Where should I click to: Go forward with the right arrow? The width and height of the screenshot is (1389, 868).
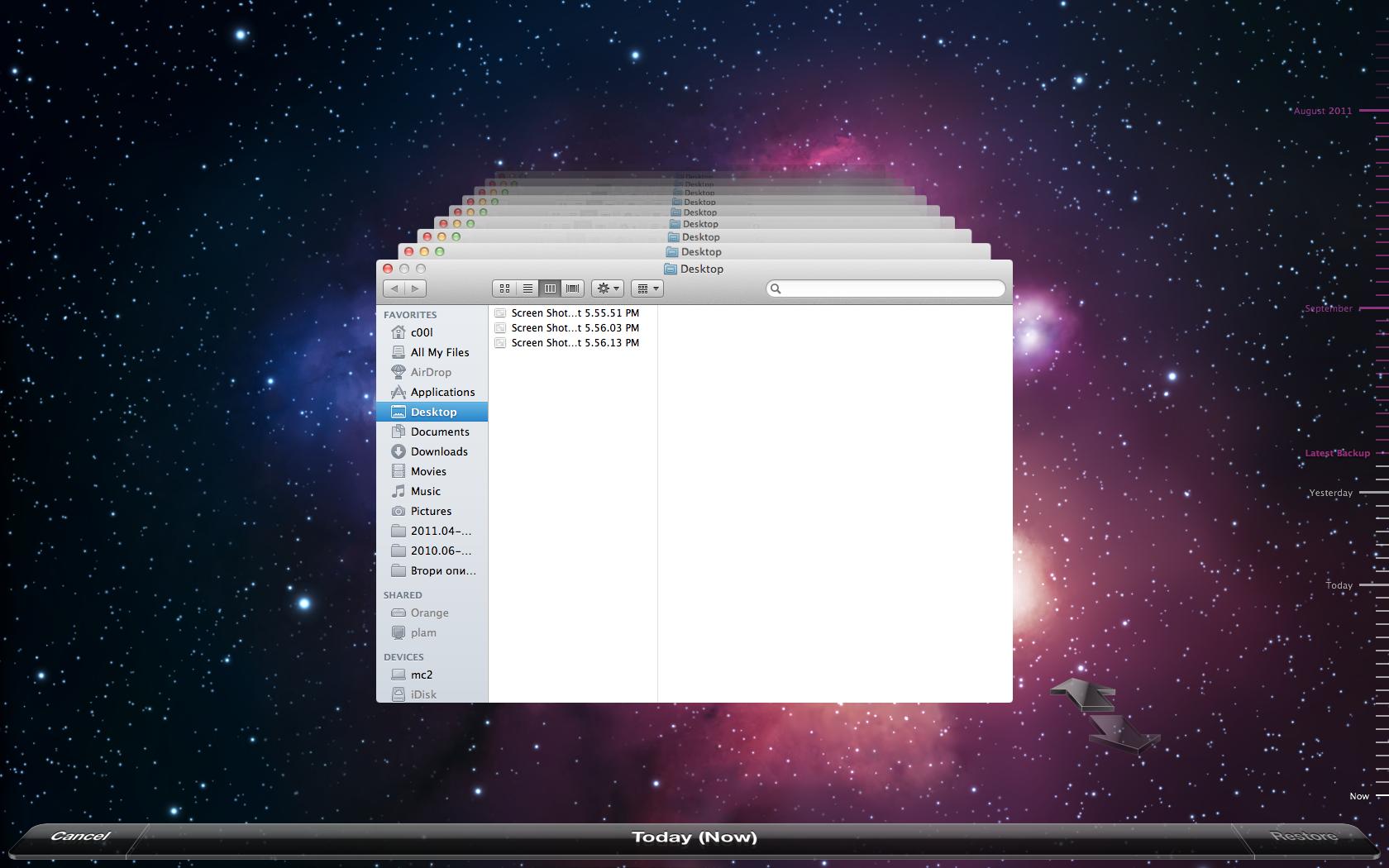point(416,289)
